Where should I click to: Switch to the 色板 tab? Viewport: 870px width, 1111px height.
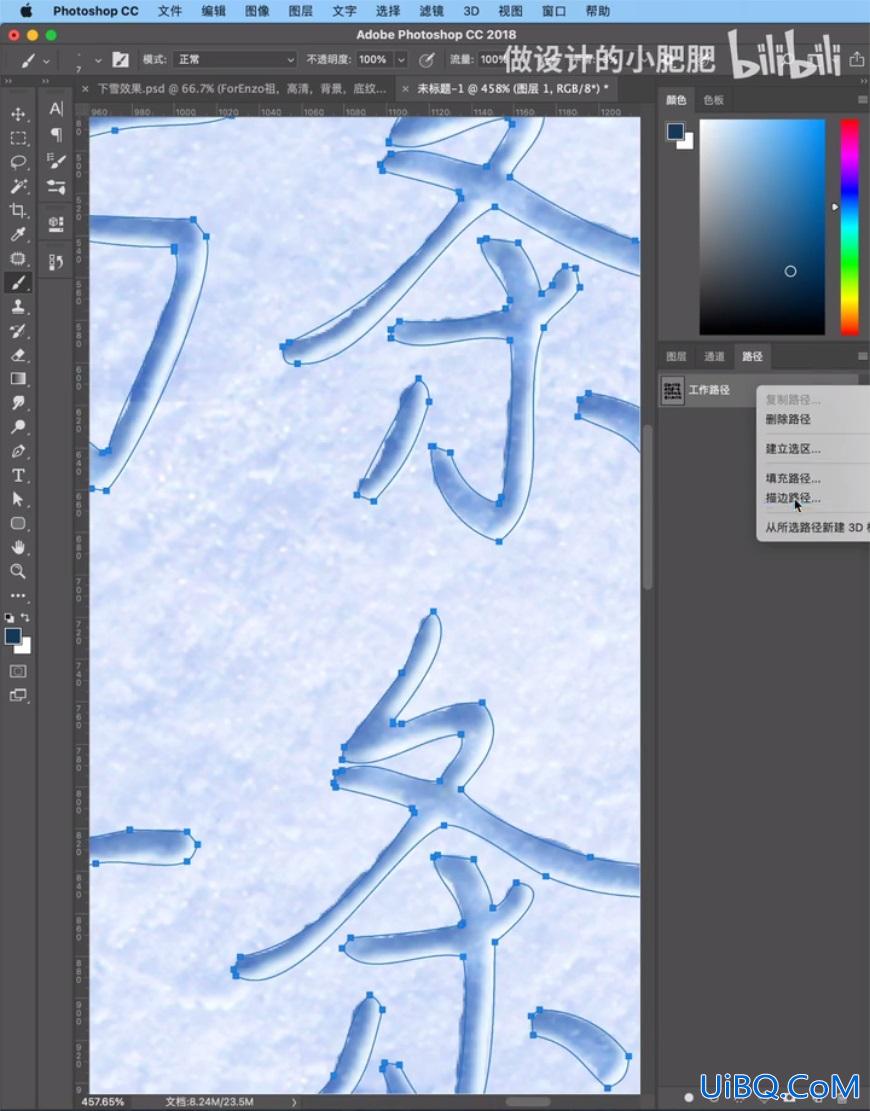(x=713, y=100)
